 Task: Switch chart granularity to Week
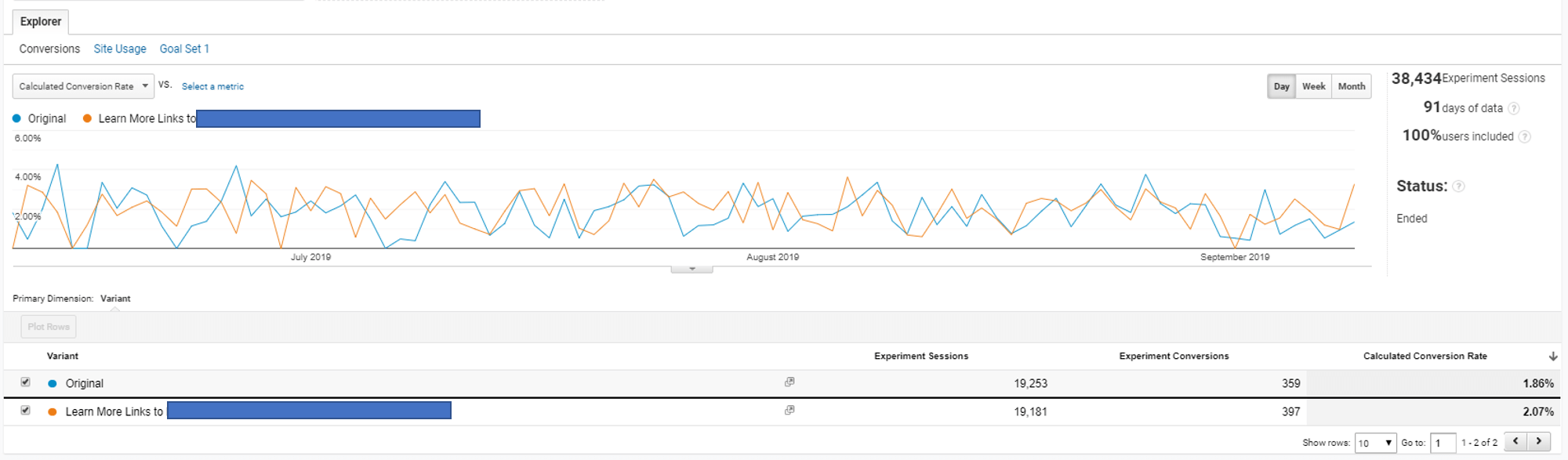1313,86
